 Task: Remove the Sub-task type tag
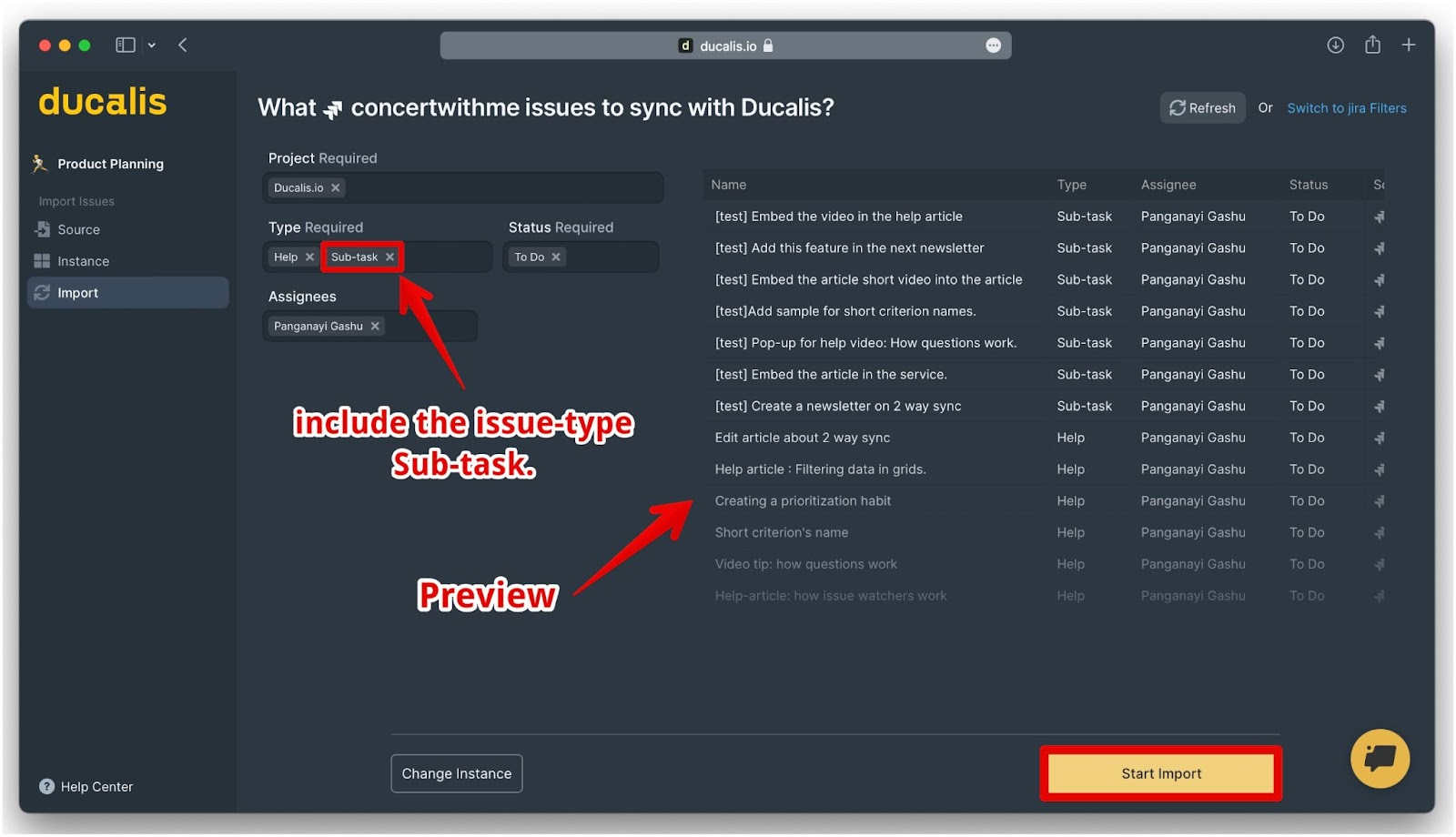pos(389,257)
